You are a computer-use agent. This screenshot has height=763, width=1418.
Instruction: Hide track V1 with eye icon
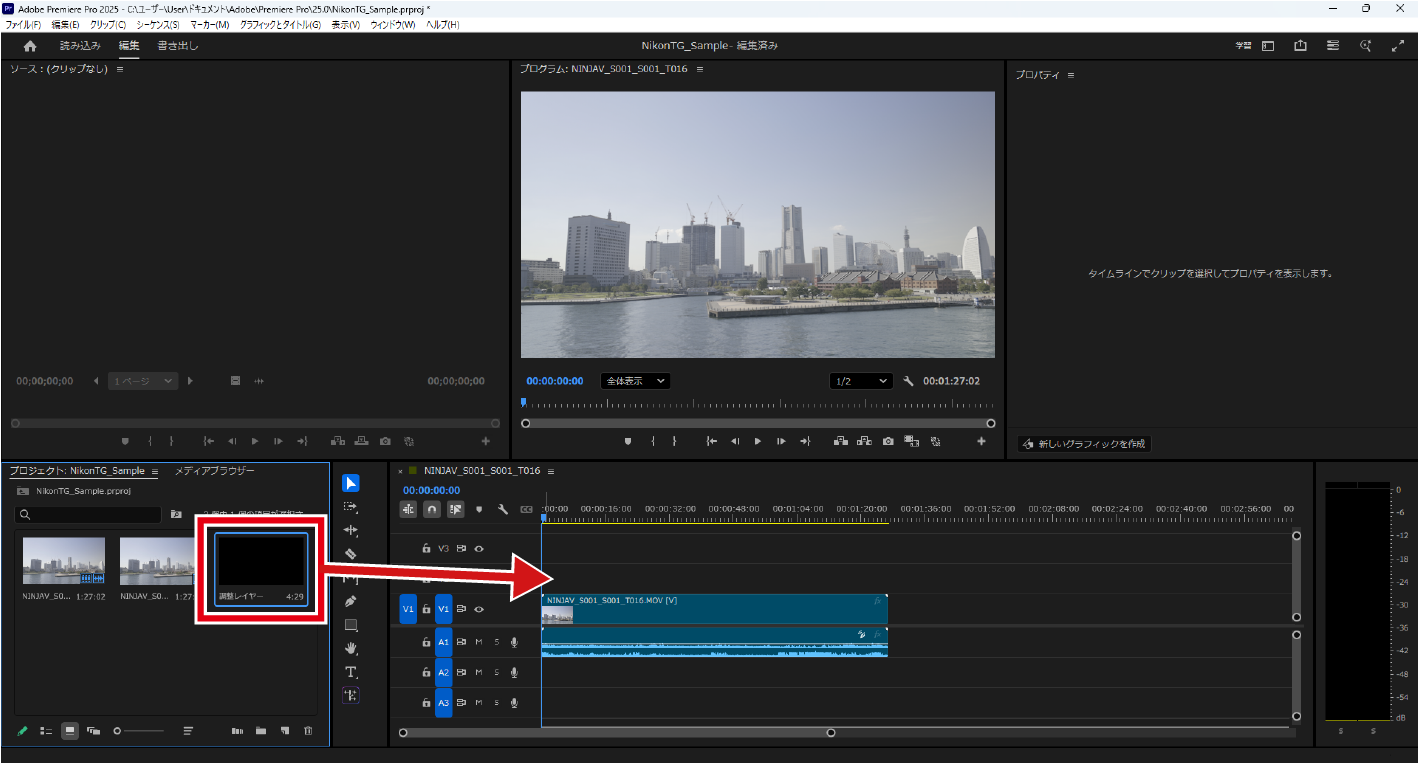pos(479,609)
